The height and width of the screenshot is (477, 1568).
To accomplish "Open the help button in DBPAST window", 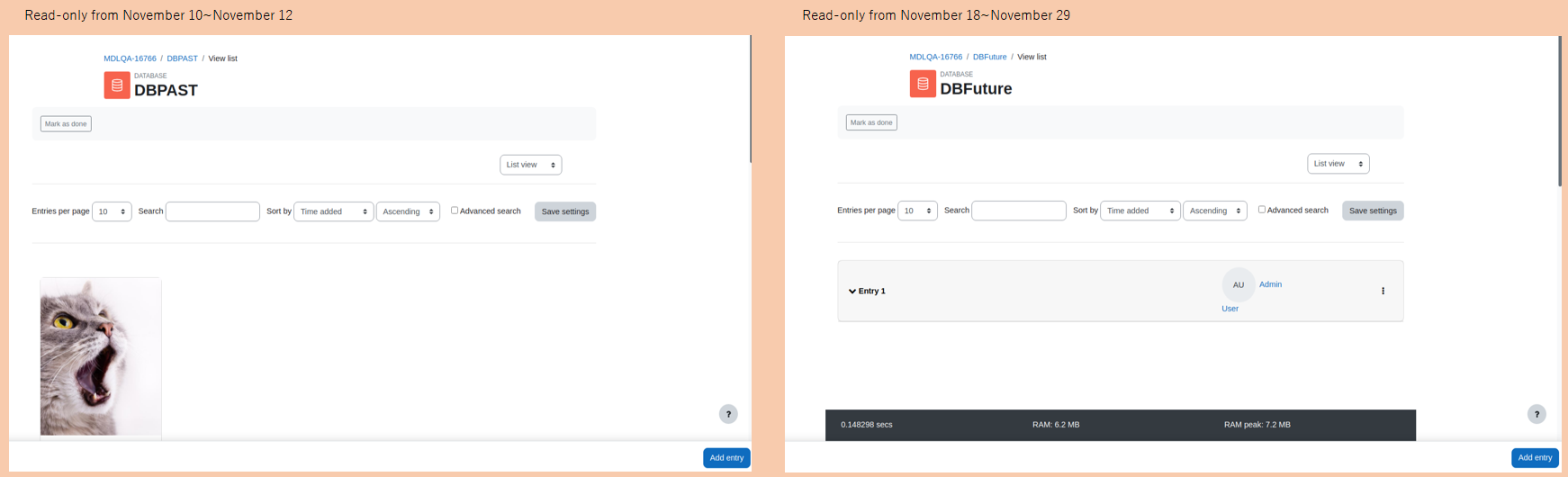I will tap(728, 414).
